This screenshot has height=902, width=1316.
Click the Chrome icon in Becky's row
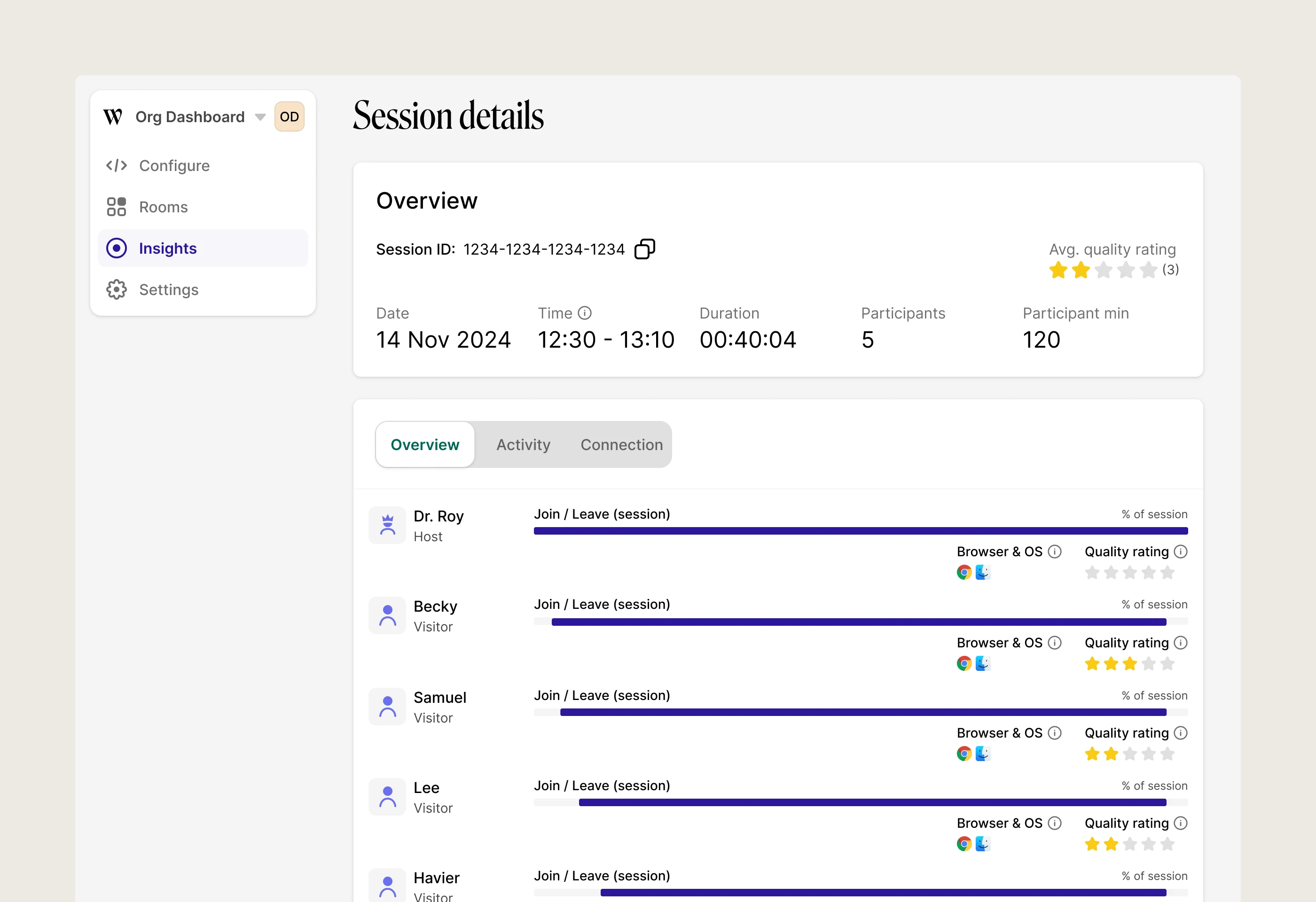tap(964, 663)
